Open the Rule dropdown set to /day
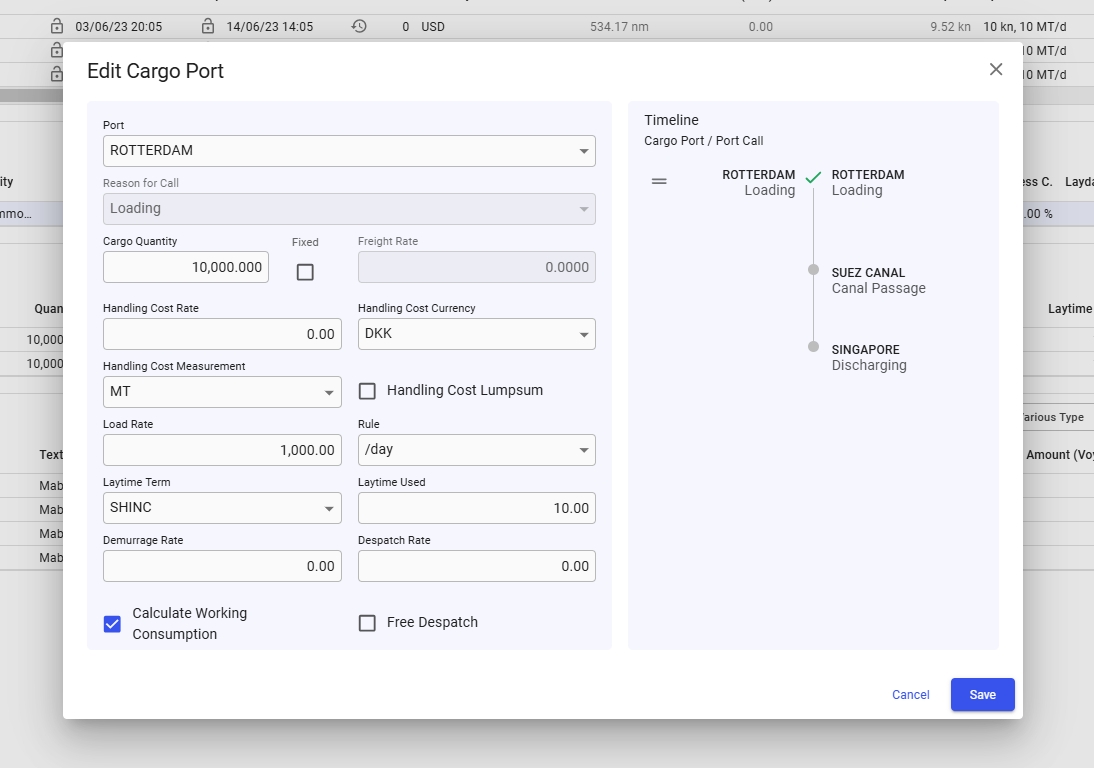The height and width of the screenshot is (768, 1094). 476,450
